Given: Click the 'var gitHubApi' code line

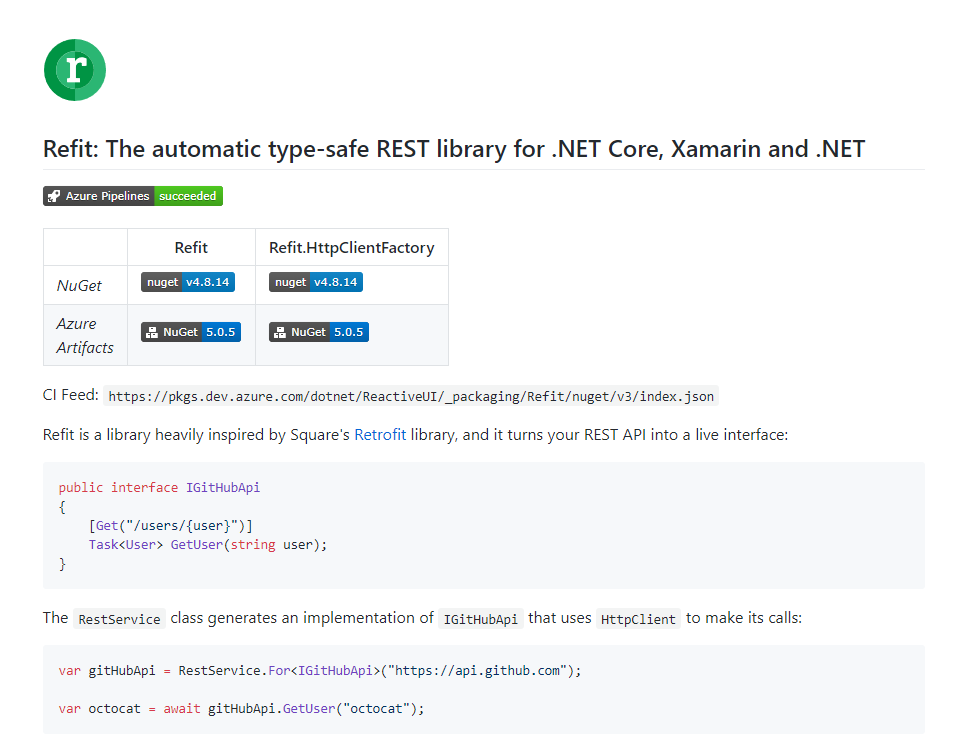Looking at the screenshot, I should pos(320,671).
